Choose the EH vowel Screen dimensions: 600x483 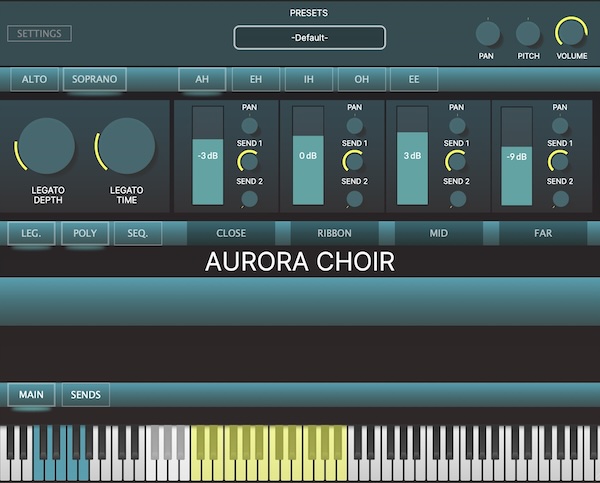coord(256,79)
